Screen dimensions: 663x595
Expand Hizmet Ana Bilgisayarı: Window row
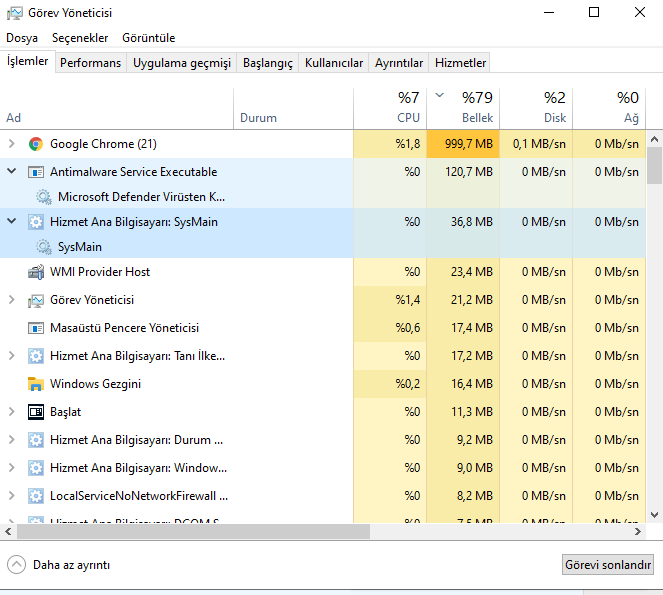[x=11, y=468]
